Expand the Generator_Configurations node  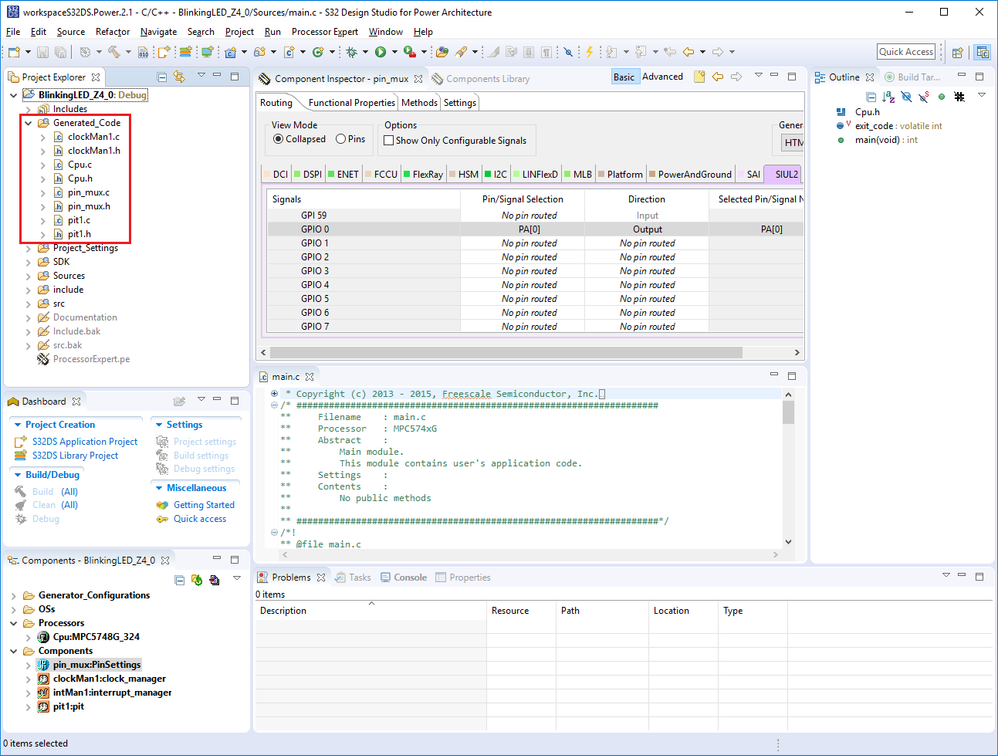pyautogui.click(x=14, y=595)
